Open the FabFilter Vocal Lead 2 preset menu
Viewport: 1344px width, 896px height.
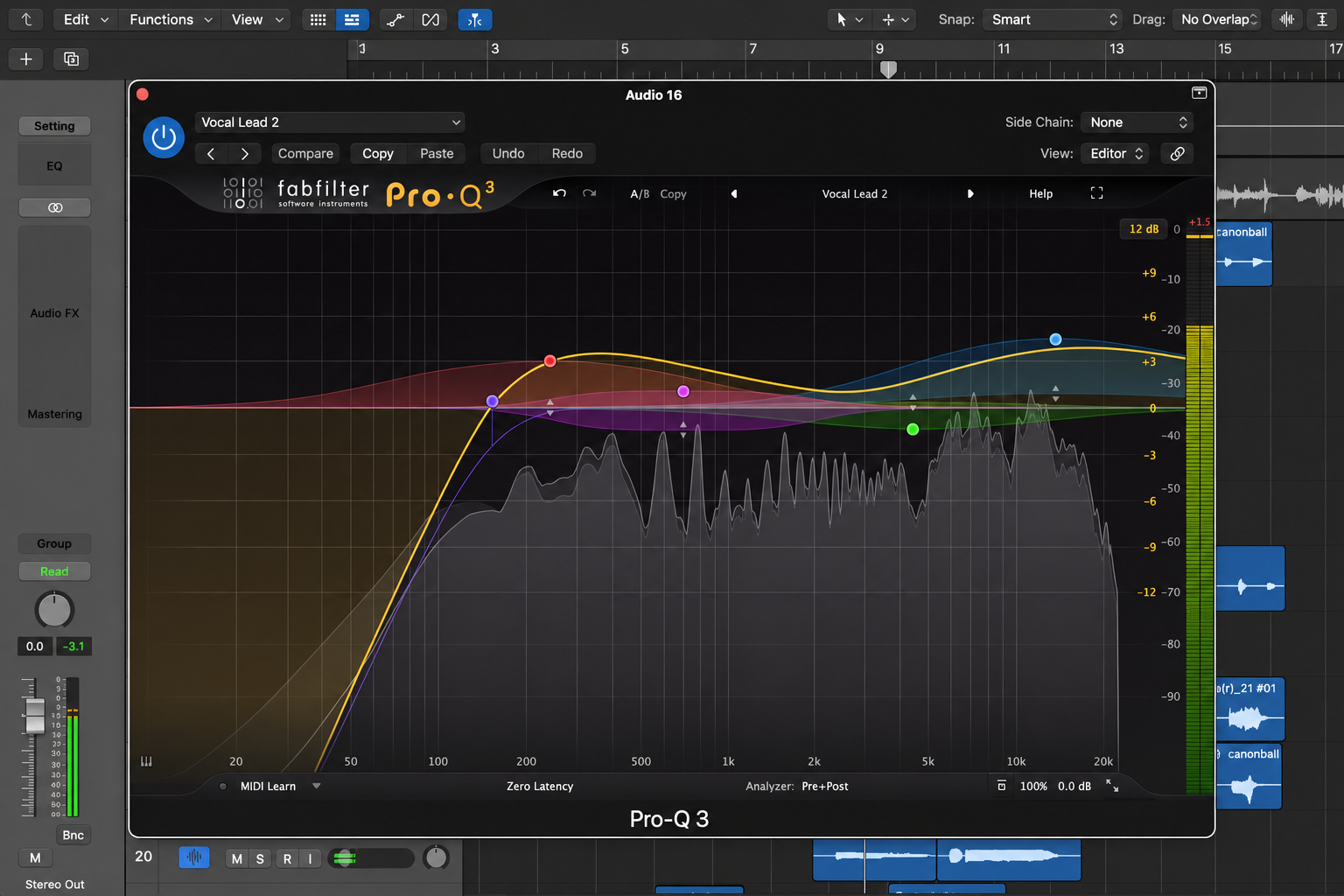854,194
